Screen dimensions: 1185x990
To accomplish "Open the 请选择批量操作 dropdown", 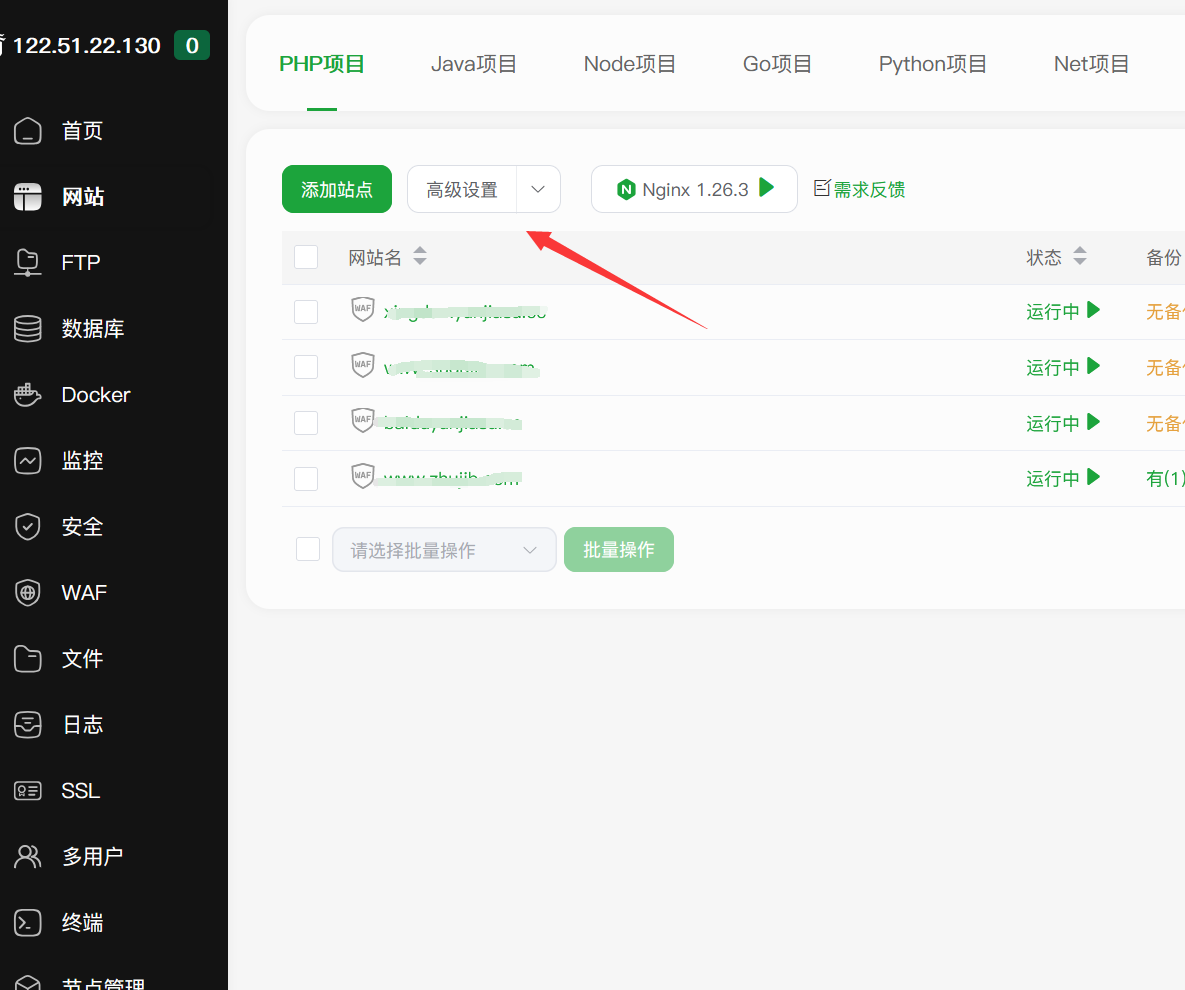I will [x=444, y=549].
